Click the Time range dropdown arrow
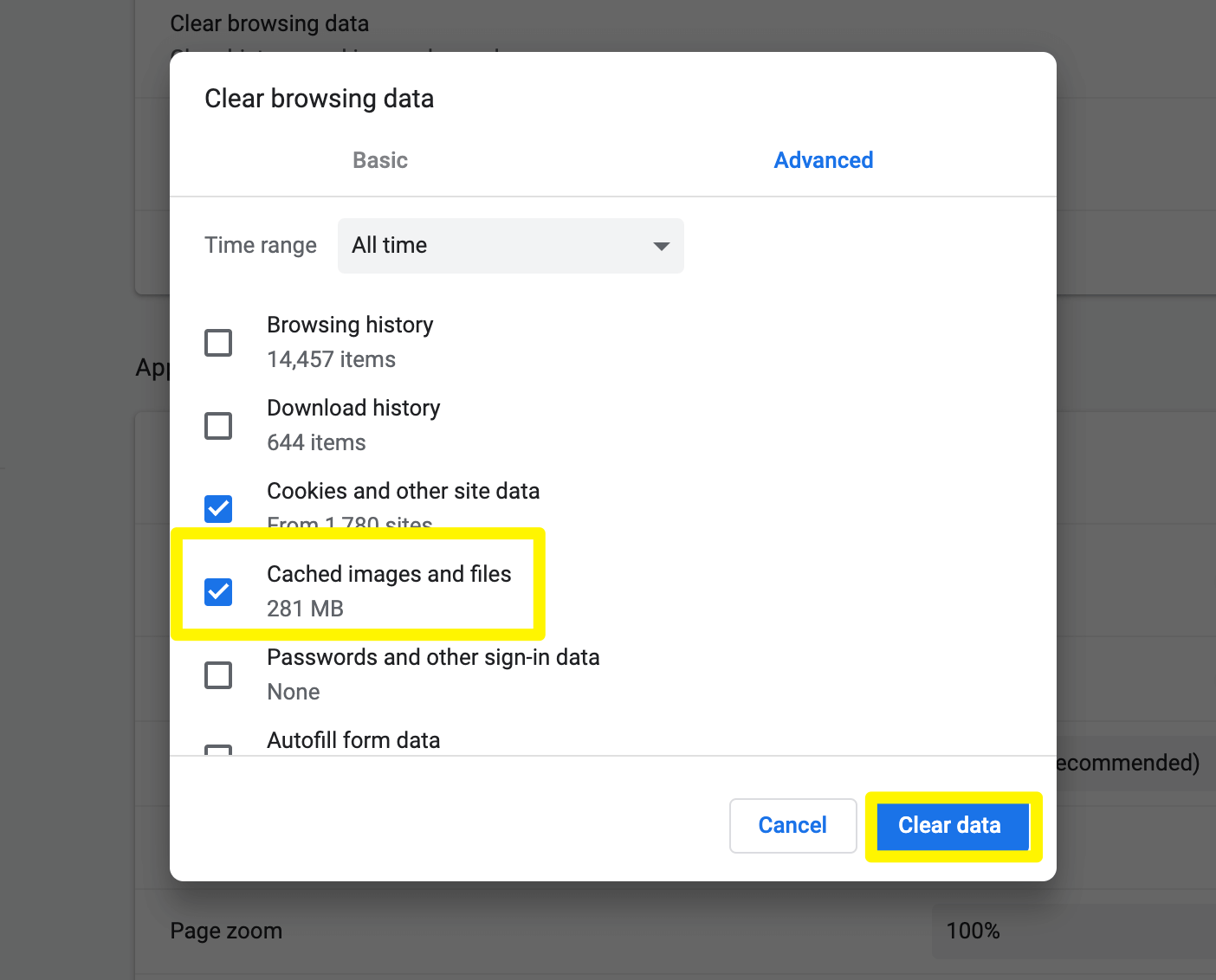This screenshot has width=1216, height=980. (661, 246)
